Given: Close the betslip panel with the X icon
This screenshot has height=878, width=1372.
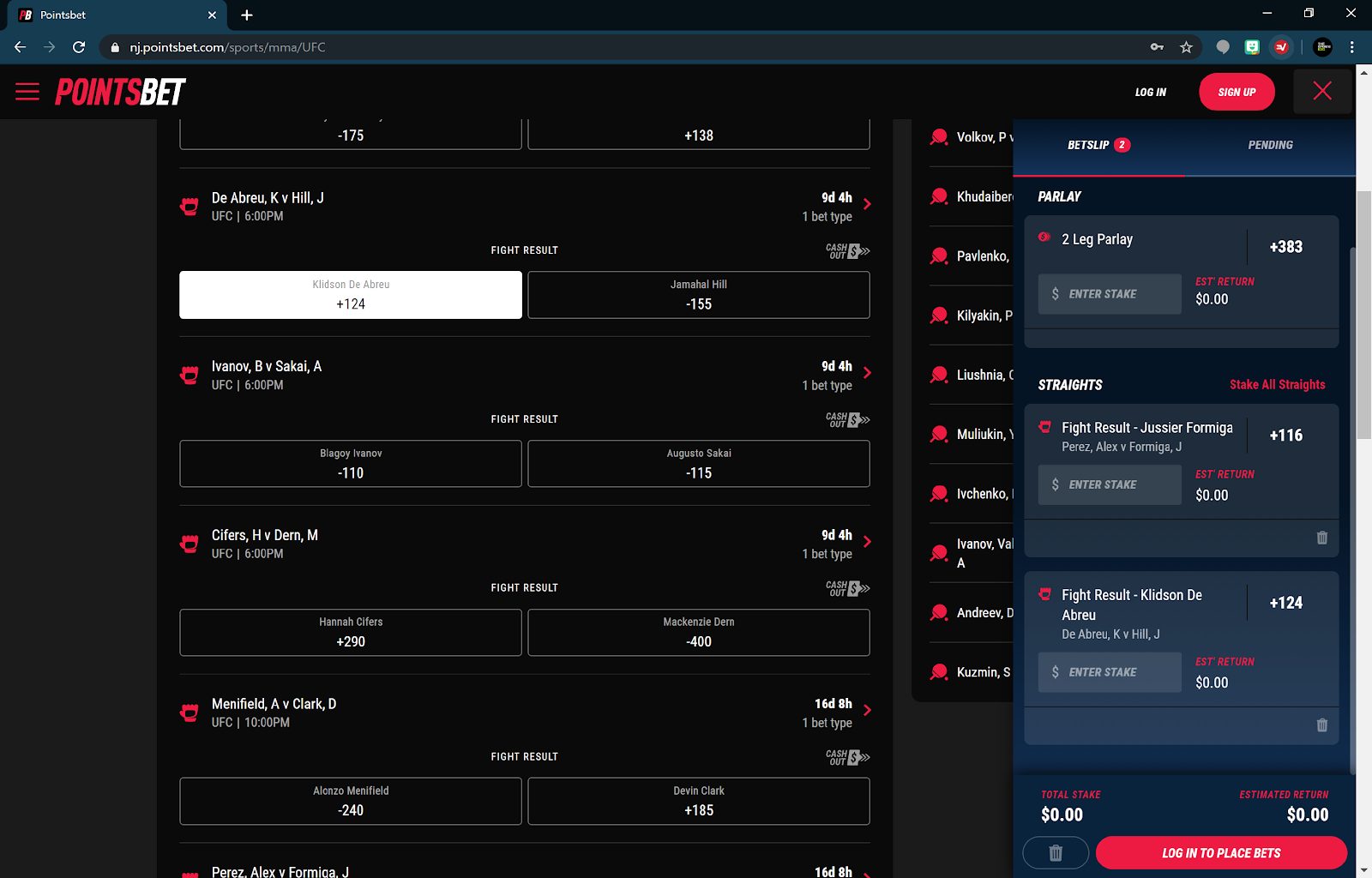Looking at the screenshot, I should pyautogui.click(x=1322, y=91).
